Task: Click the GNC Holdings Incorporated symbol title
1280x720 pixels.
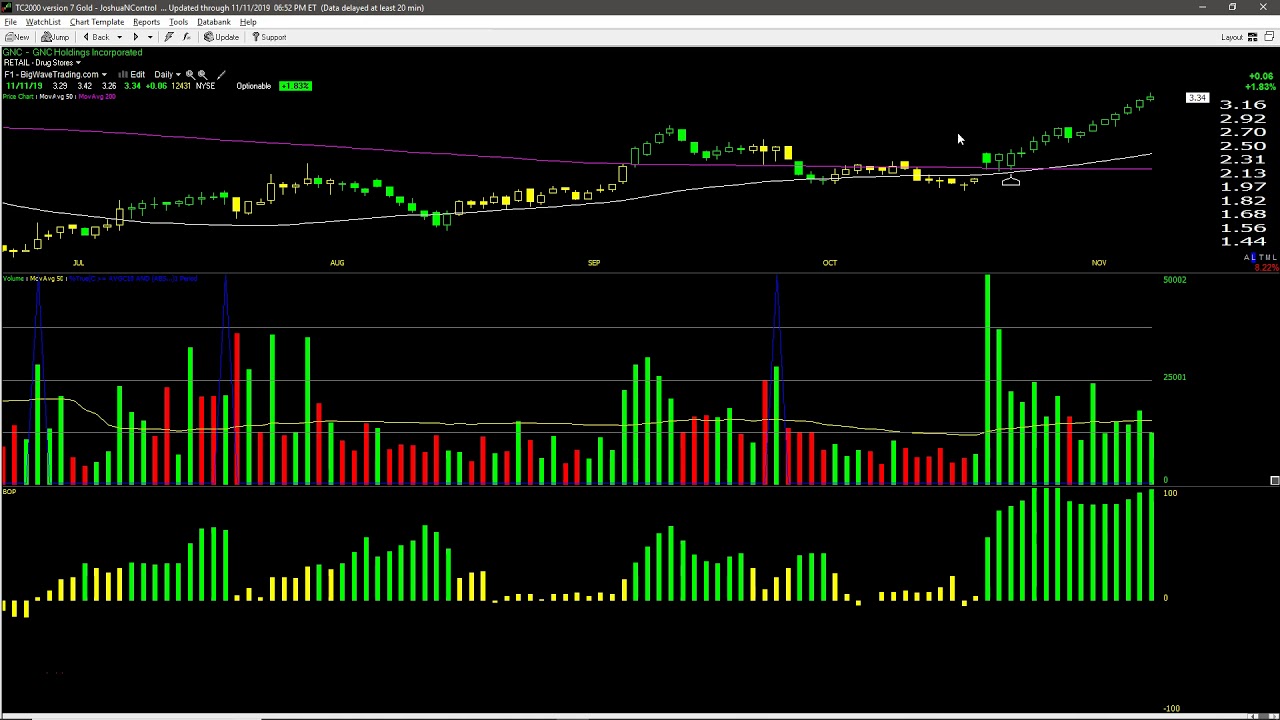Action: coord(72,52)
